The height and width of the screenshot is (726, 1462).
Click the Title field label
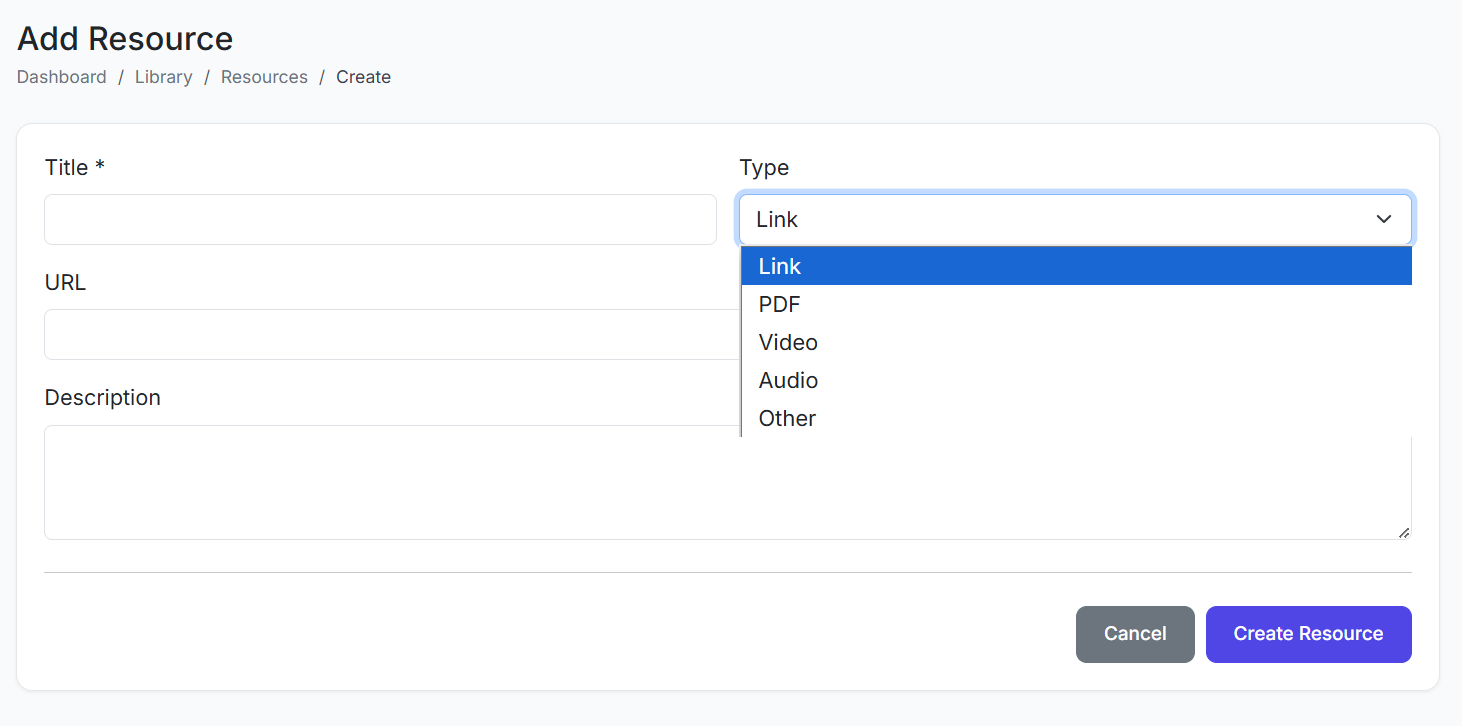click(74, 167)
